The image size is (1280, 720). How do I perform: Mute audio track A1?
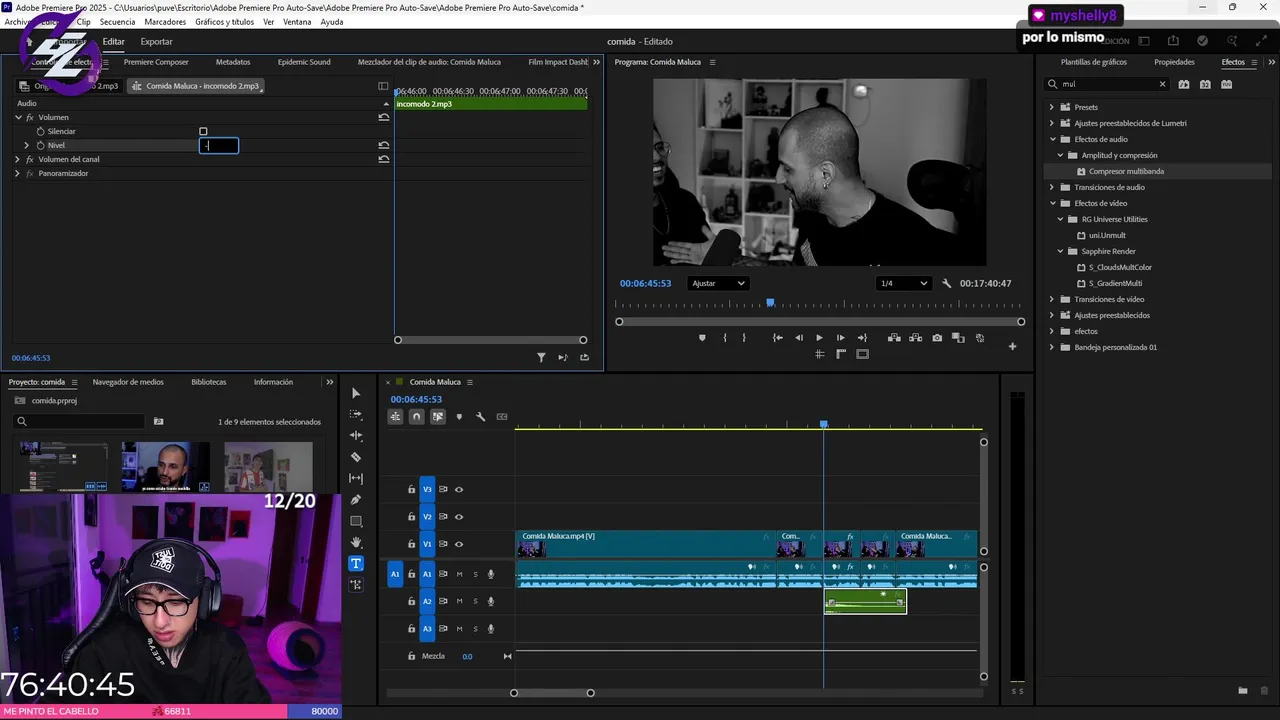tap(459, 574)
